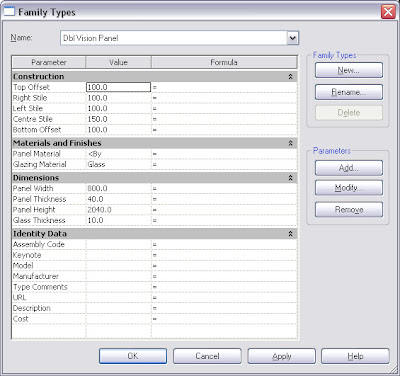The width and height of the screenshot is (400, 376).
Task: Select the Panel Thickness parameter label
Action: 40,199
